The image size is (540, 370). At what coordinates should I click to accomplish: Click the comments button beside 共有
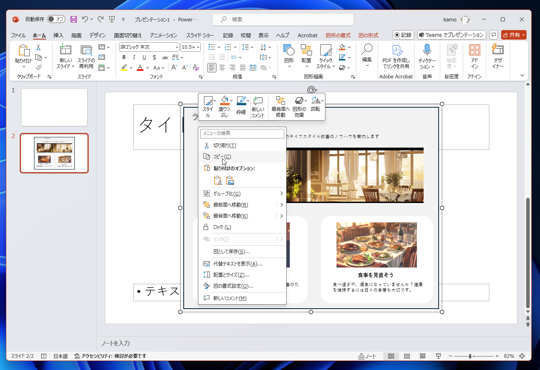[494, 35]
